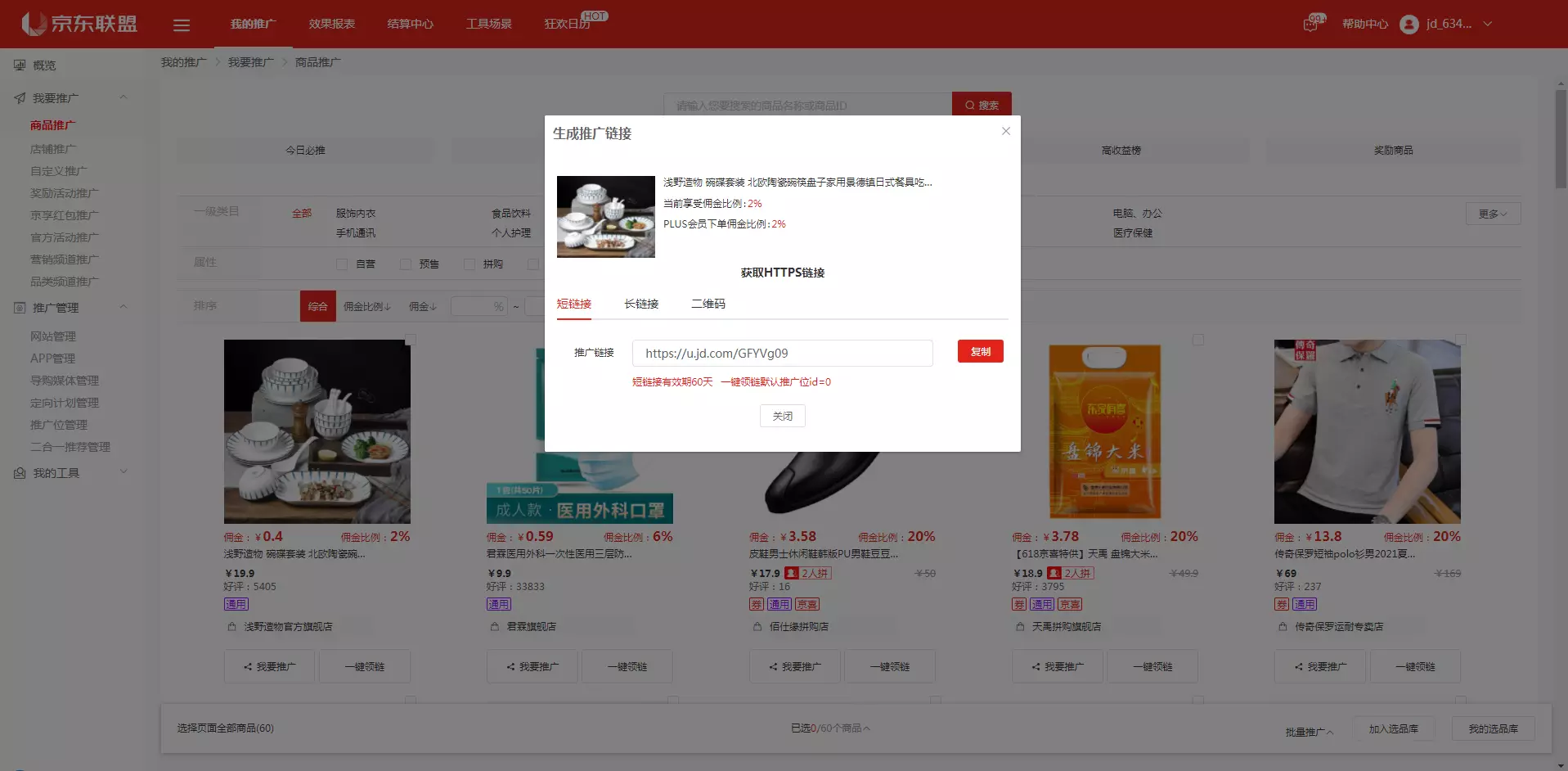Click the 我要推广 paper plane icon
The width and height of the screenshot is (1568, 771).
pyautogui.click(x=20, y=98)
